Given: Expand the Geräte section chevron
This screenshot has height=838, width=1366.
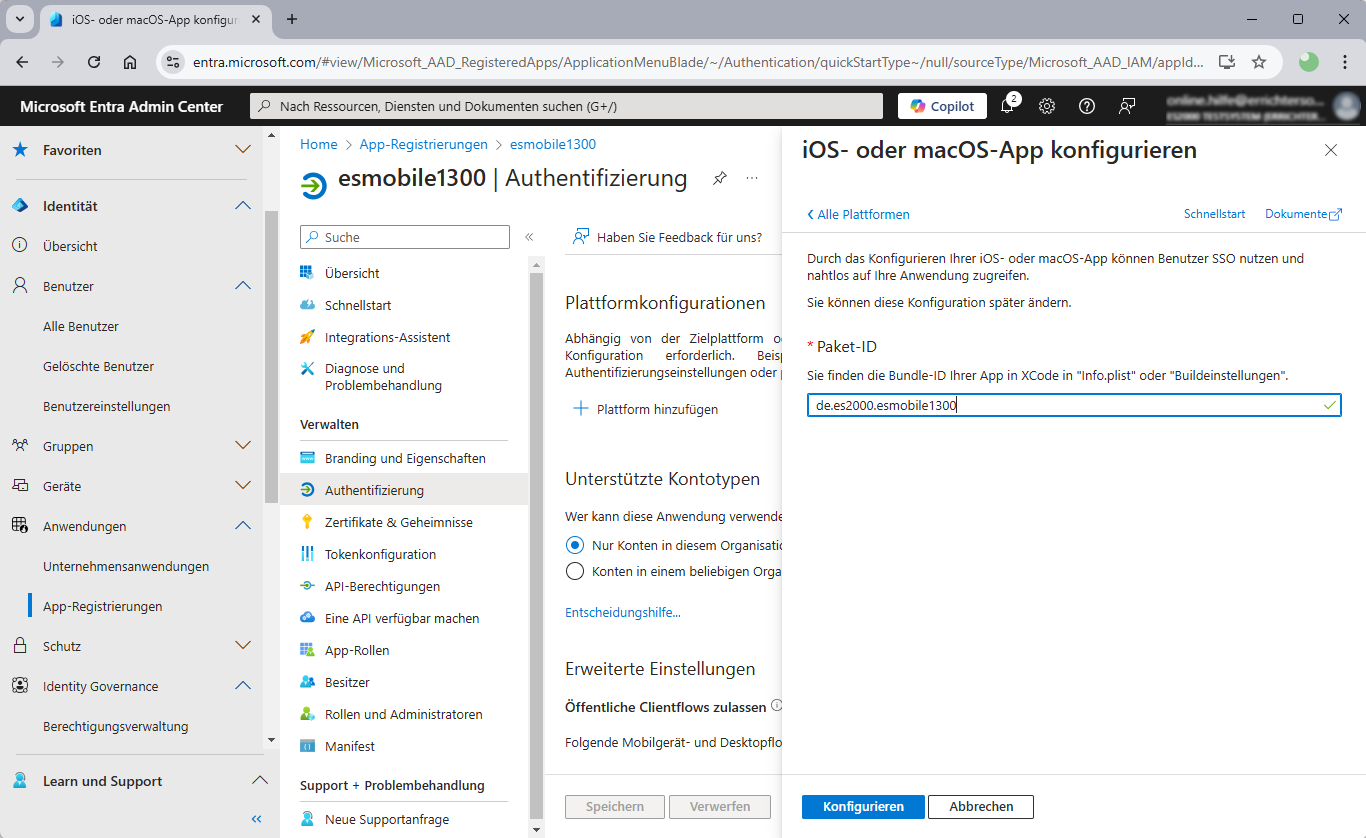Looking at the screenshot, I should (x=242, y=486).
